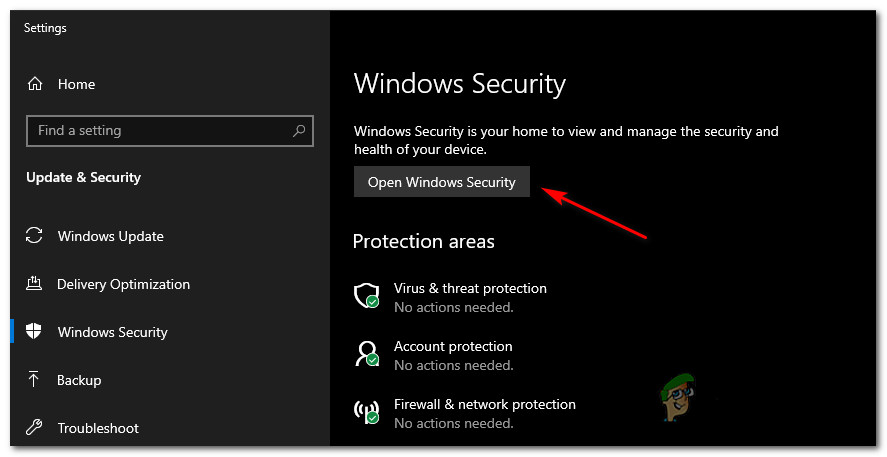The image size is (887, 457).
Task: Click the Windows Update sync arrows icon
Action: pos(34,236)
